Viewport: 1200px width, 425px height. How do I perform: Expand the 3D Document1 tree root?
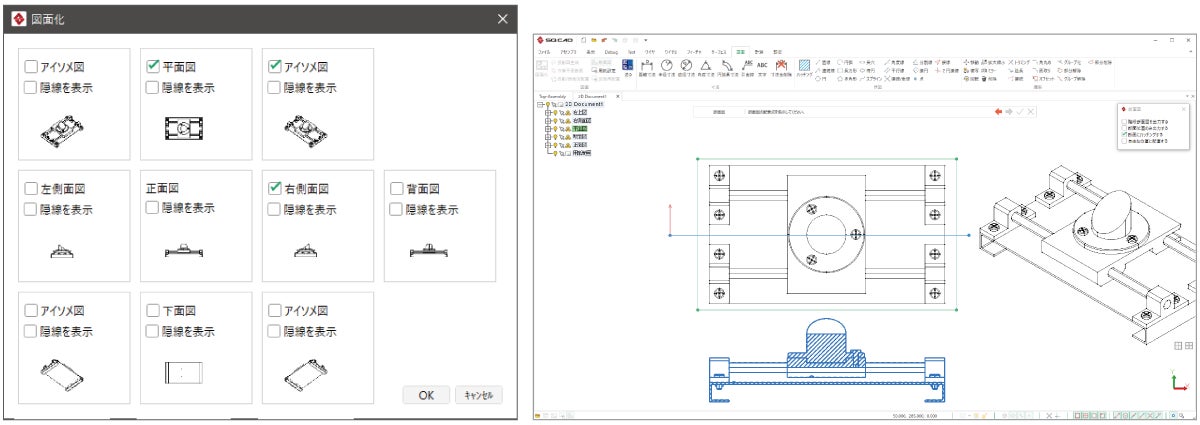click(x=540, y=104)
